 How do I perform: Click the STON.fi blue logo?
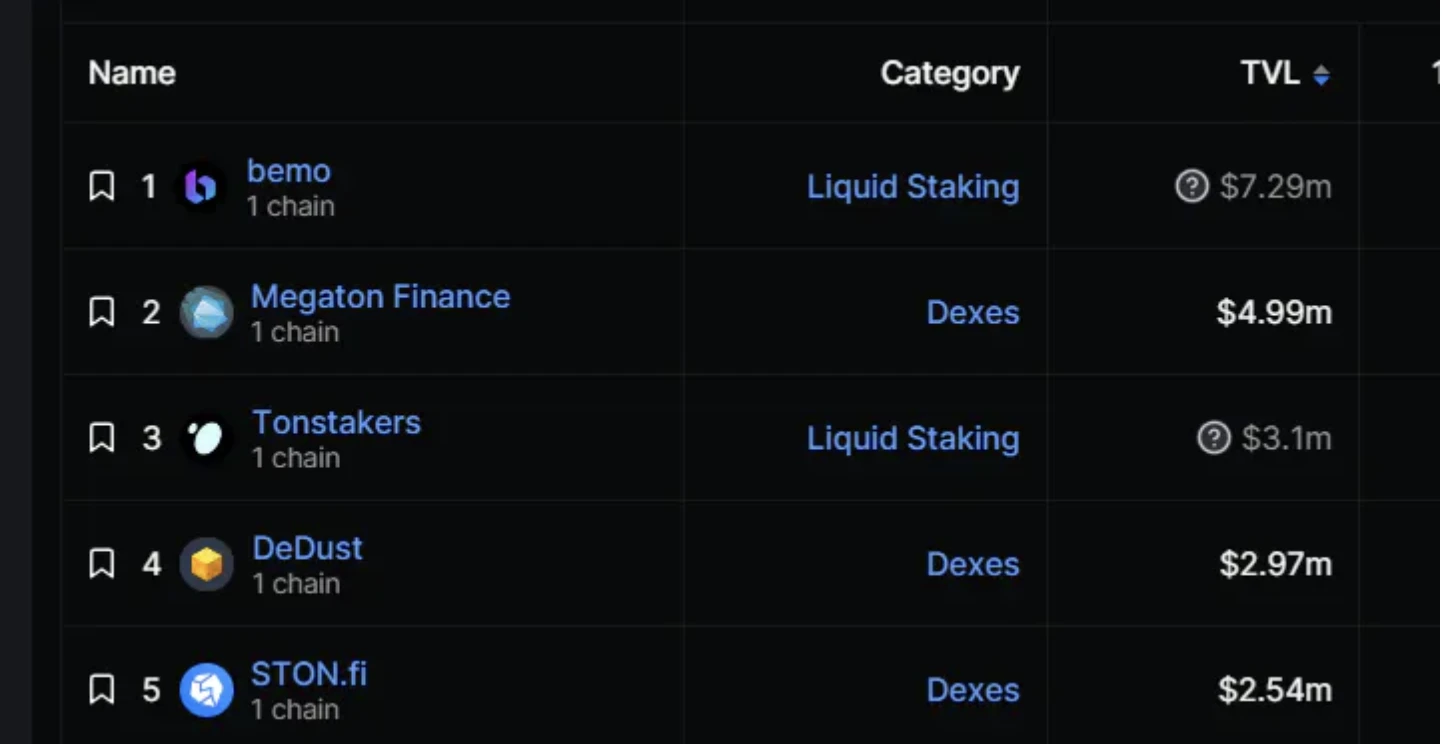(x=206, y=691)
